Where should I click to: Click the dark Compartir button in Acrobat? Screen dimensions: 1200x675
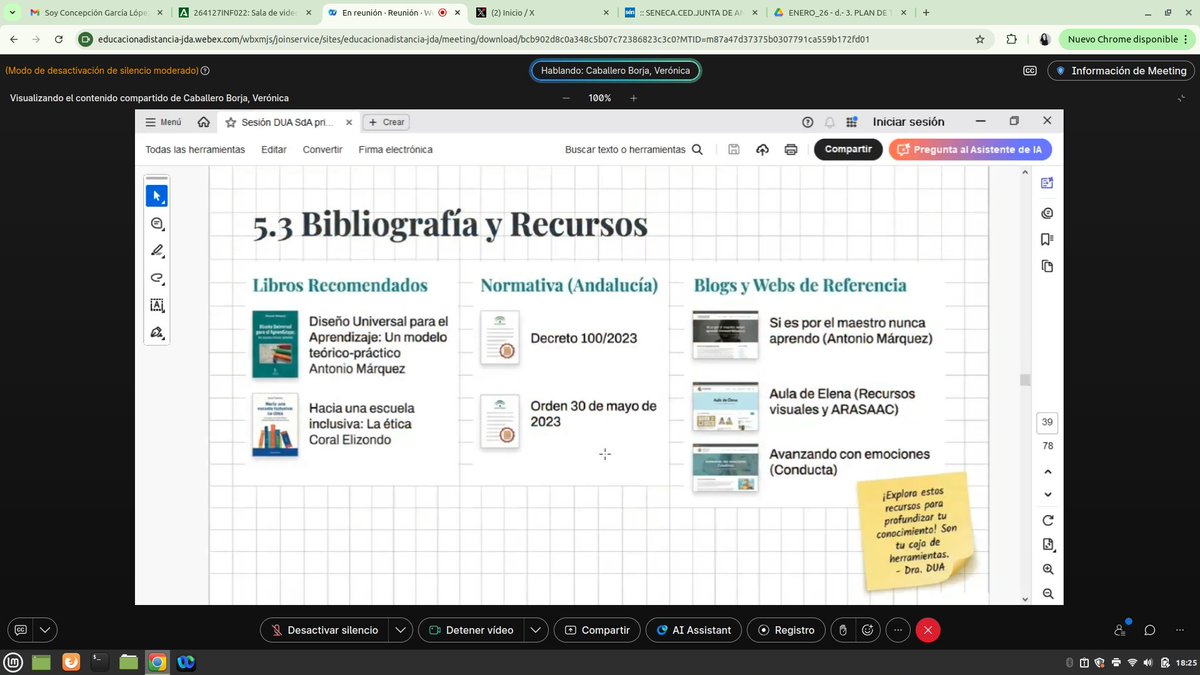(848, 148)
